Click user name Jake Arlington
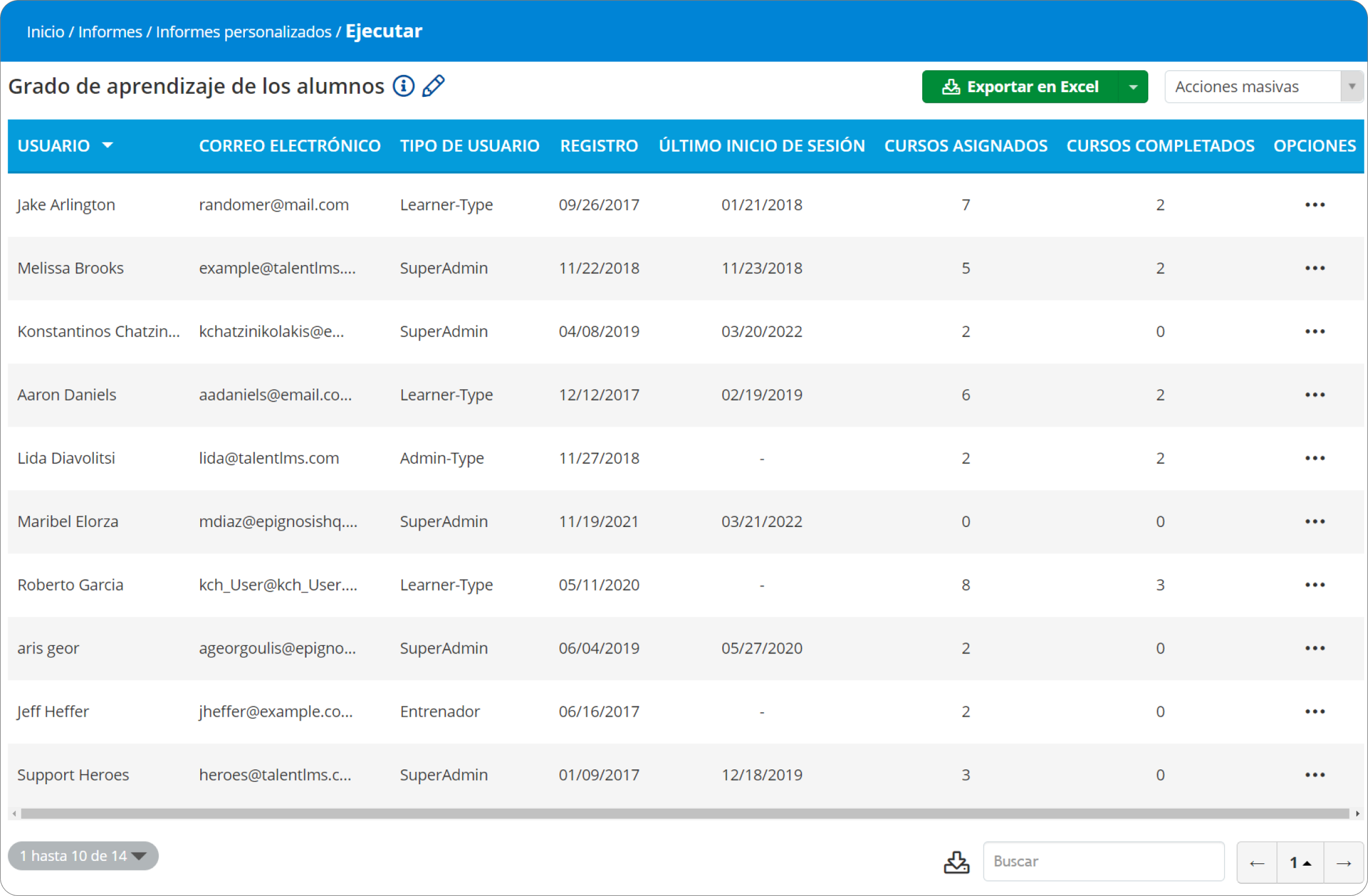Screen dimensions: 1368x896 pos(66,205)
